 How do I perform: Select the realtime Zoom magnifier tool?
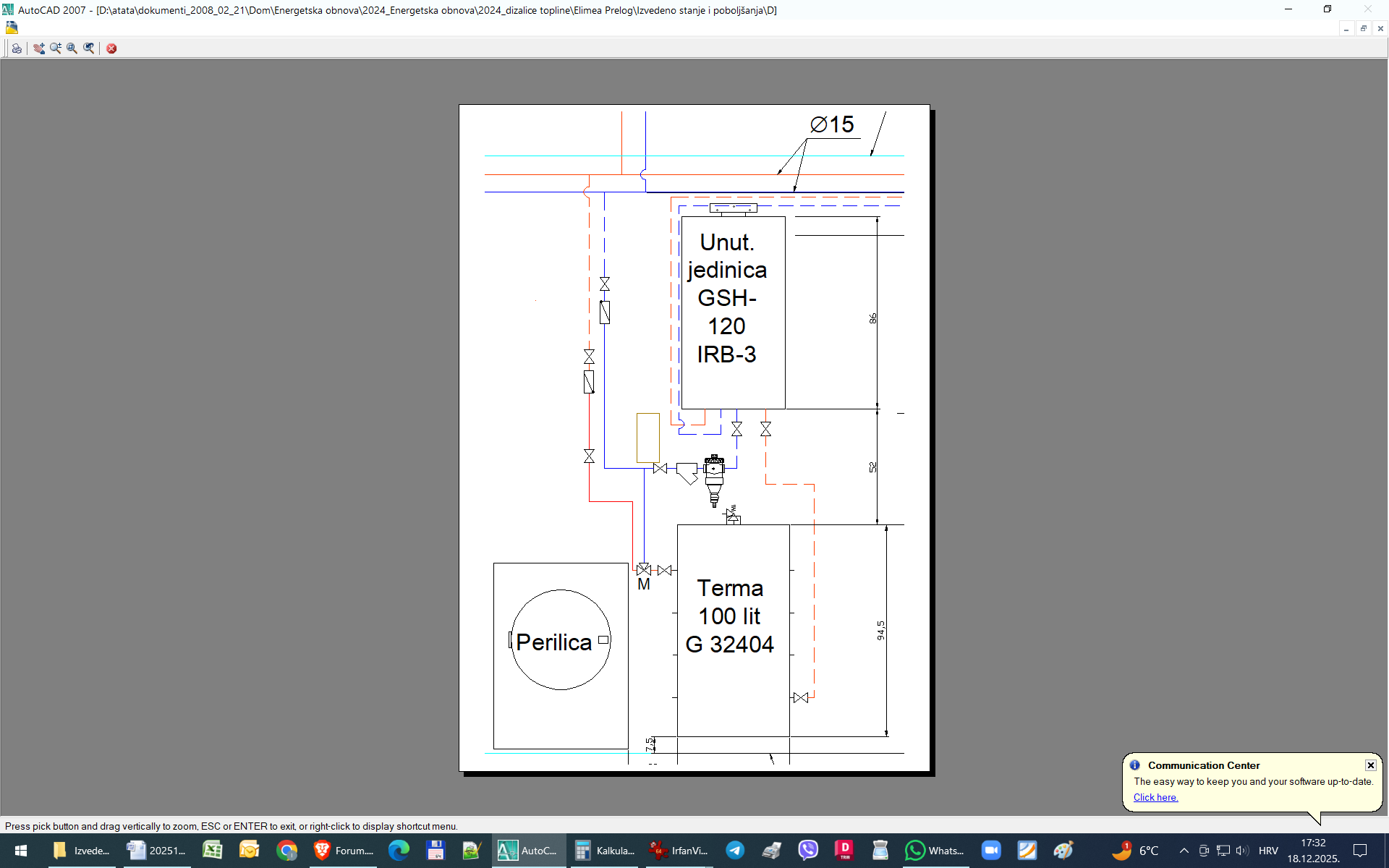56,48
